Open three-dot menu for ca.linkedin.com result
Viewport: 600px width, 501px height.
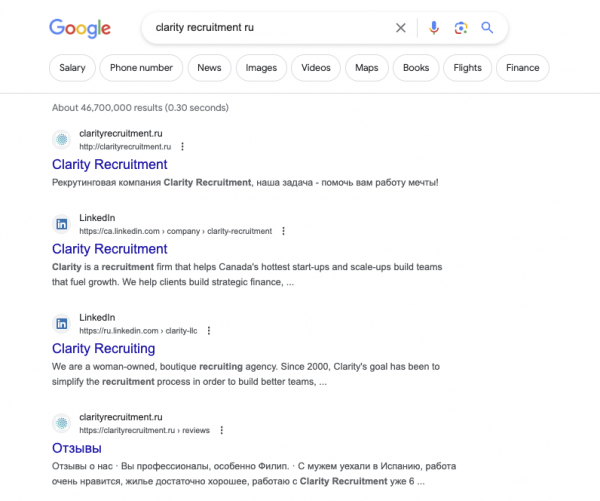283,231
